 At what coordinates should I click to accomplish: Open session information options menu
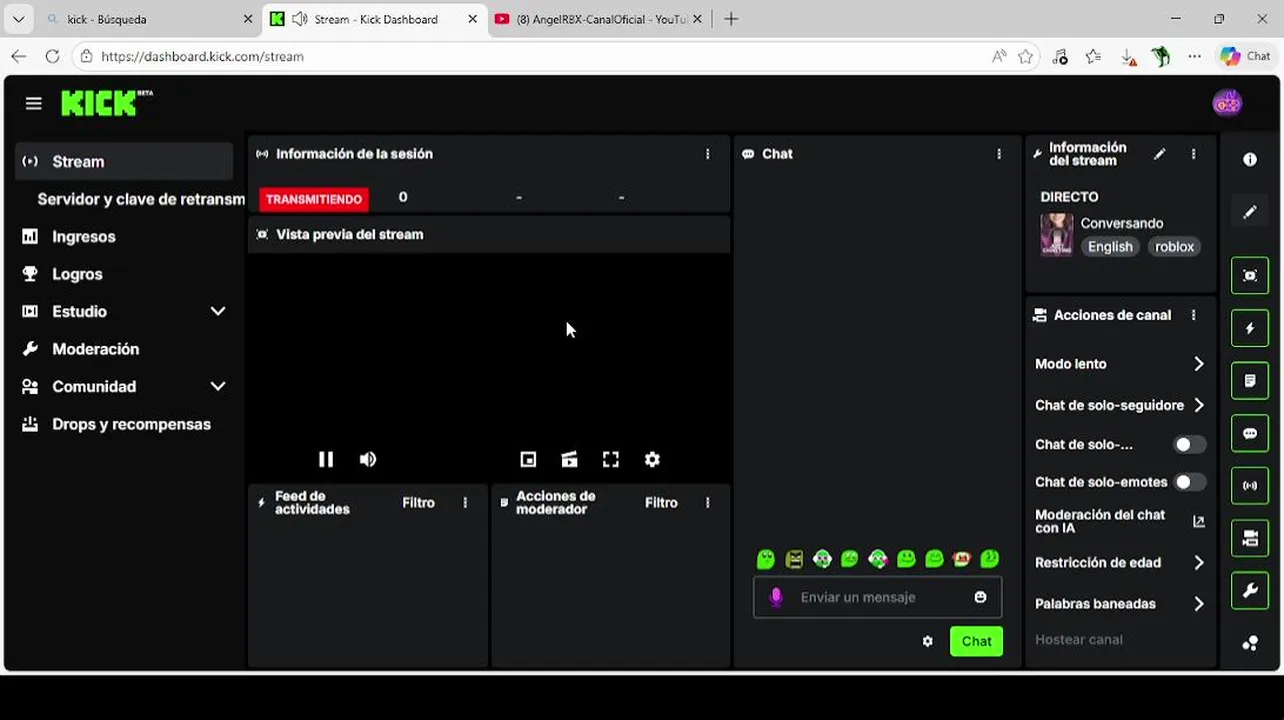(x=707, y=154)
